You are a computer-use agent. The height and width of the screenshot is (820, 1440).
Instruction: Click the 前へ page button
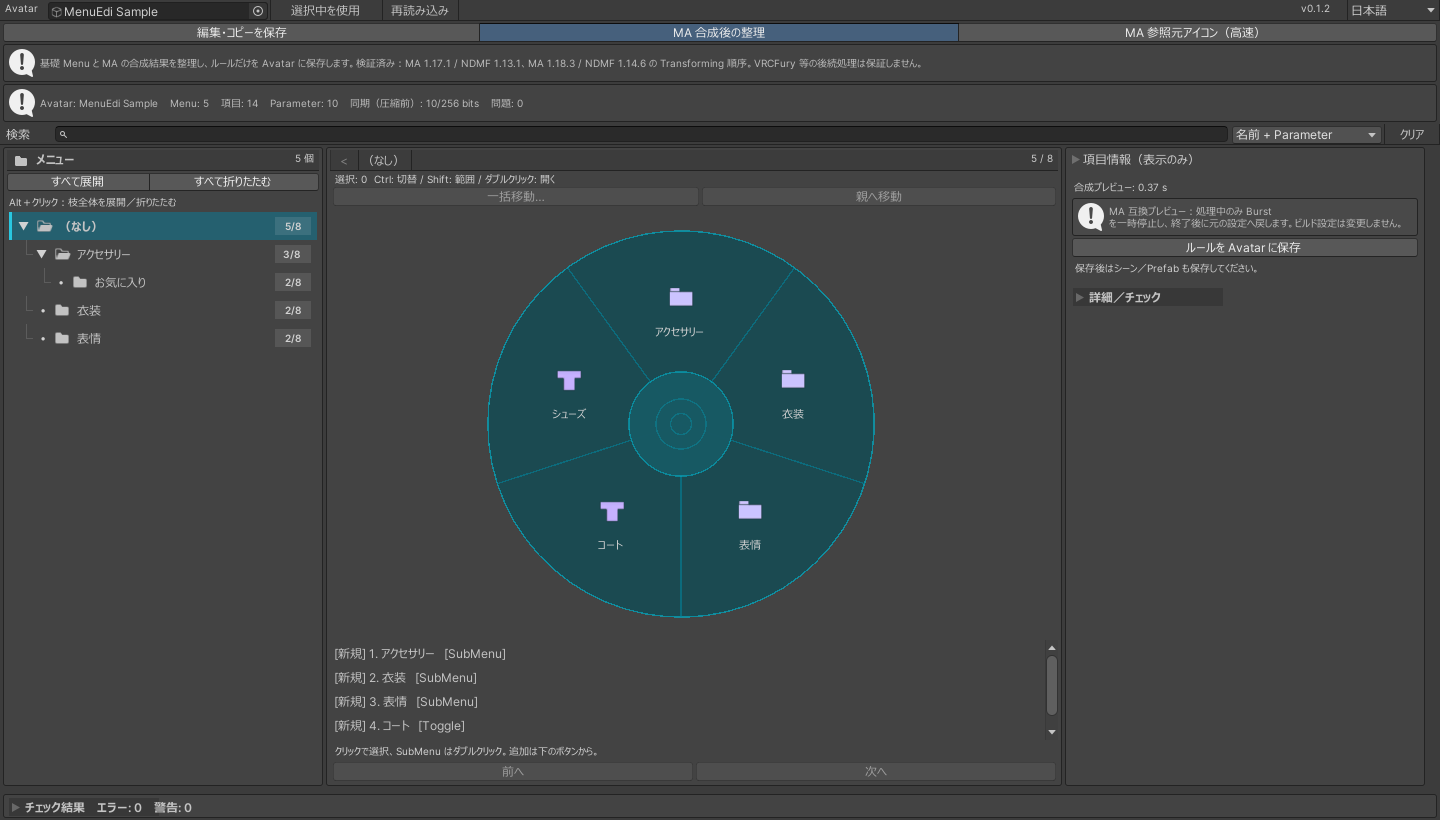coord(513,771)
